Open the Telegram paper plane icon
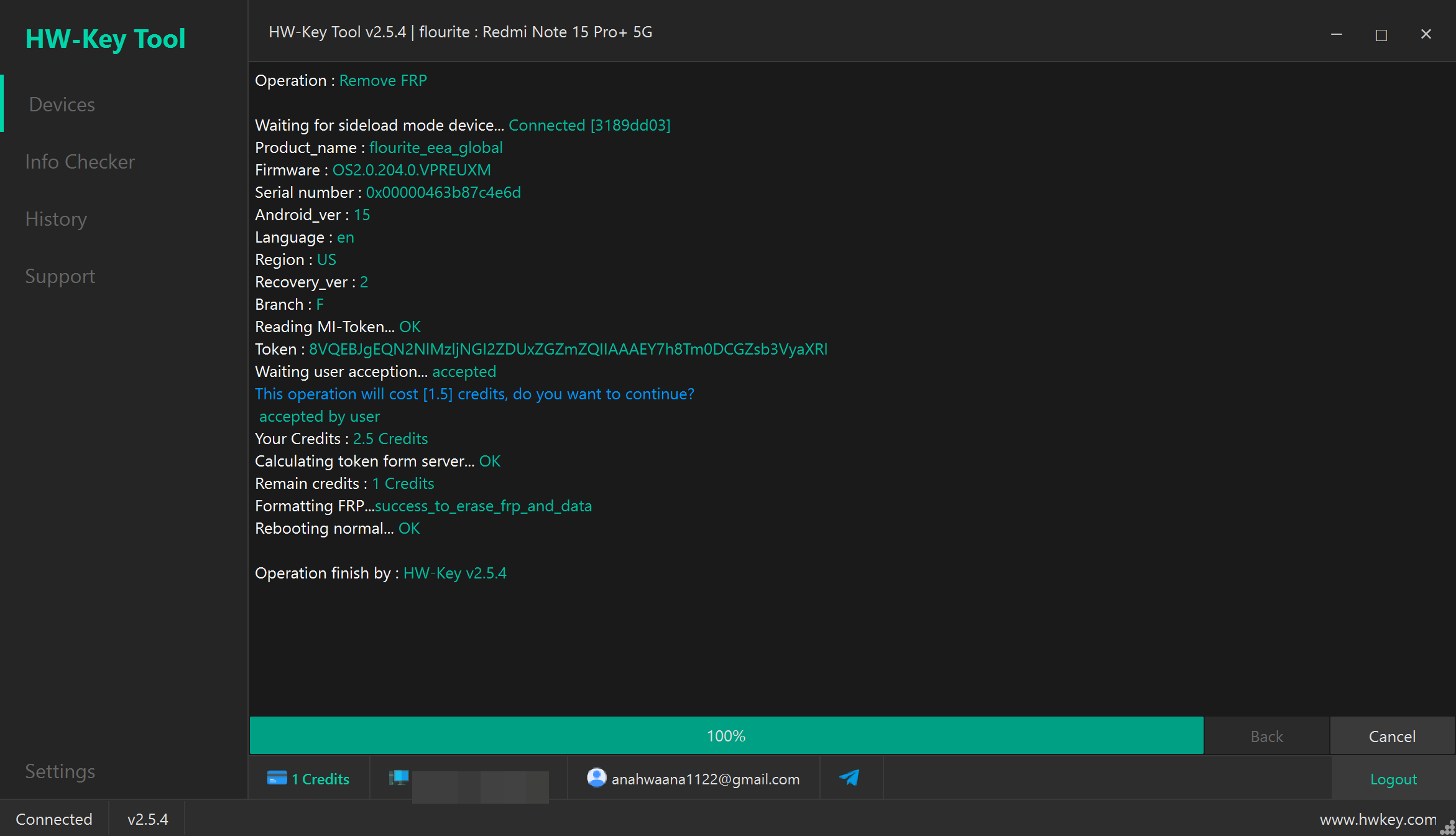 point(849,778)
